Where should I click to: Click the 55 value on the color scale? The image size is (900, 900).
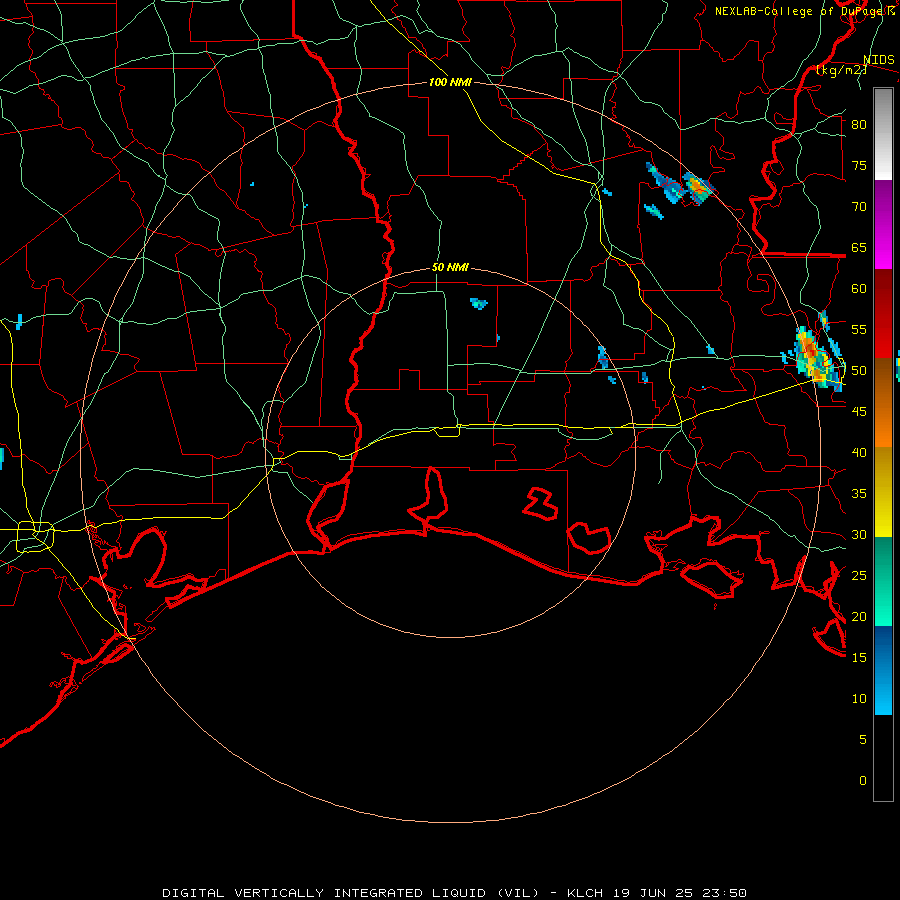[859, 329]
